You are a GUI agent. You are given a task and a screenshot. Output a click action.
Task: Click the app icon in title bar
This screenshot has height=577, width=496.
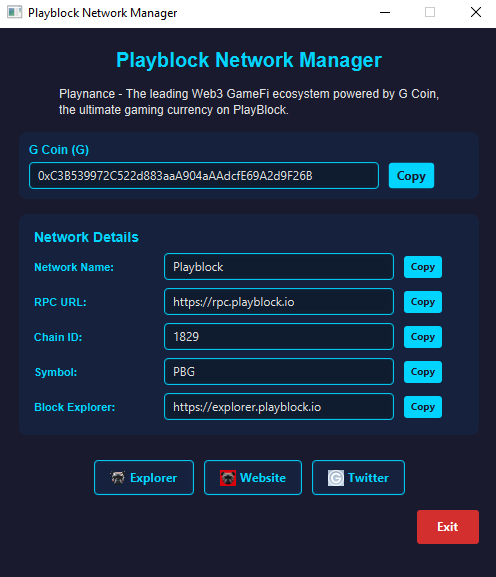click(14, 12)
